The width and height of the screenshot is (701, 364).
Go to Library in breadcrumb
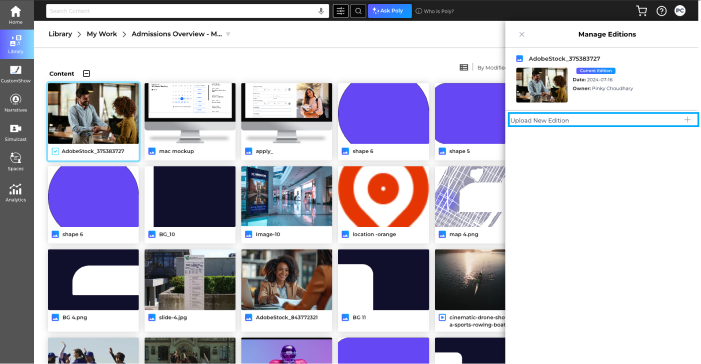tap(60, 34)
